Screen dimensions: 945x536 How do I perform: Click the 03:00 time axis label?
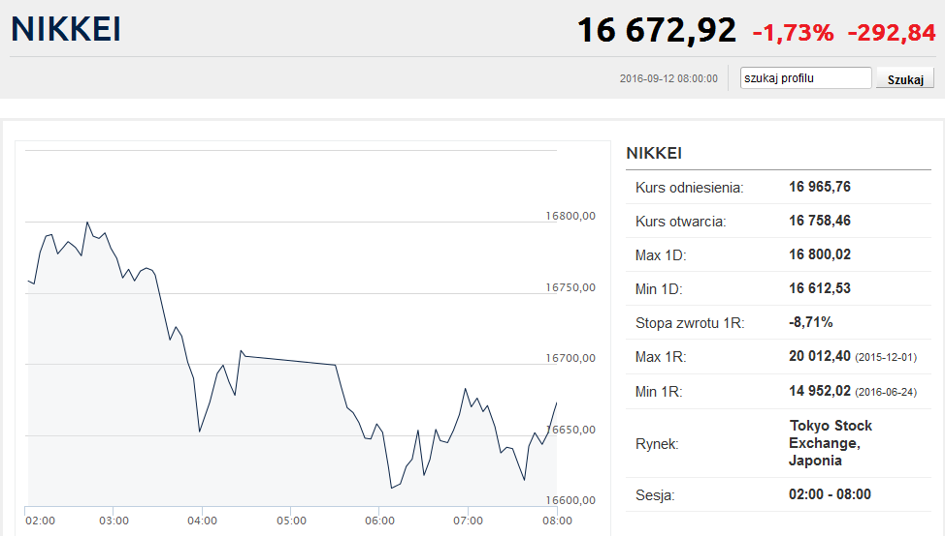tap(114, 520)
